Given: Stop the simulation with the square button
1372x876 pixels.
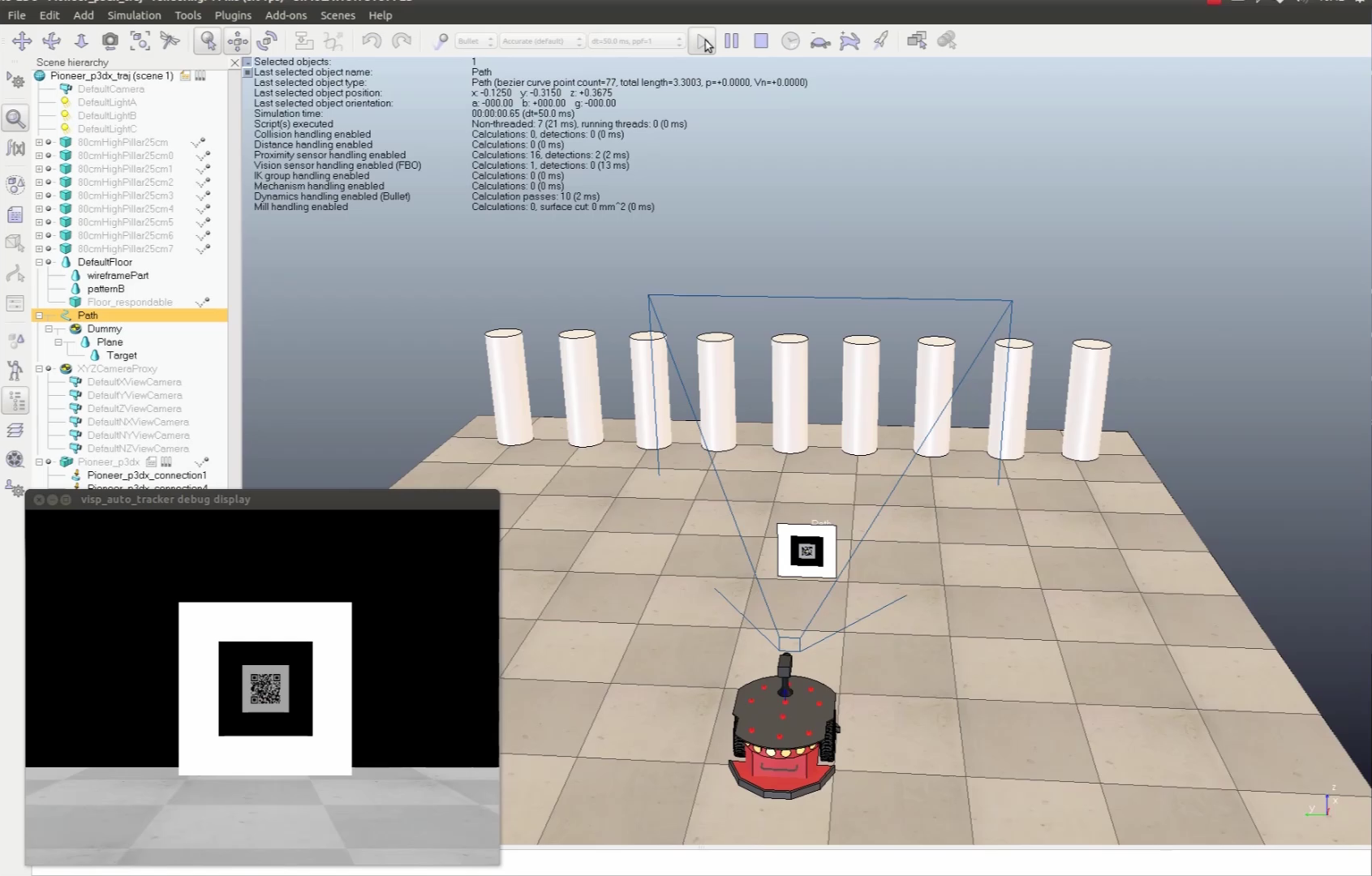Looking at the screenshot, I should coord(760,41).
